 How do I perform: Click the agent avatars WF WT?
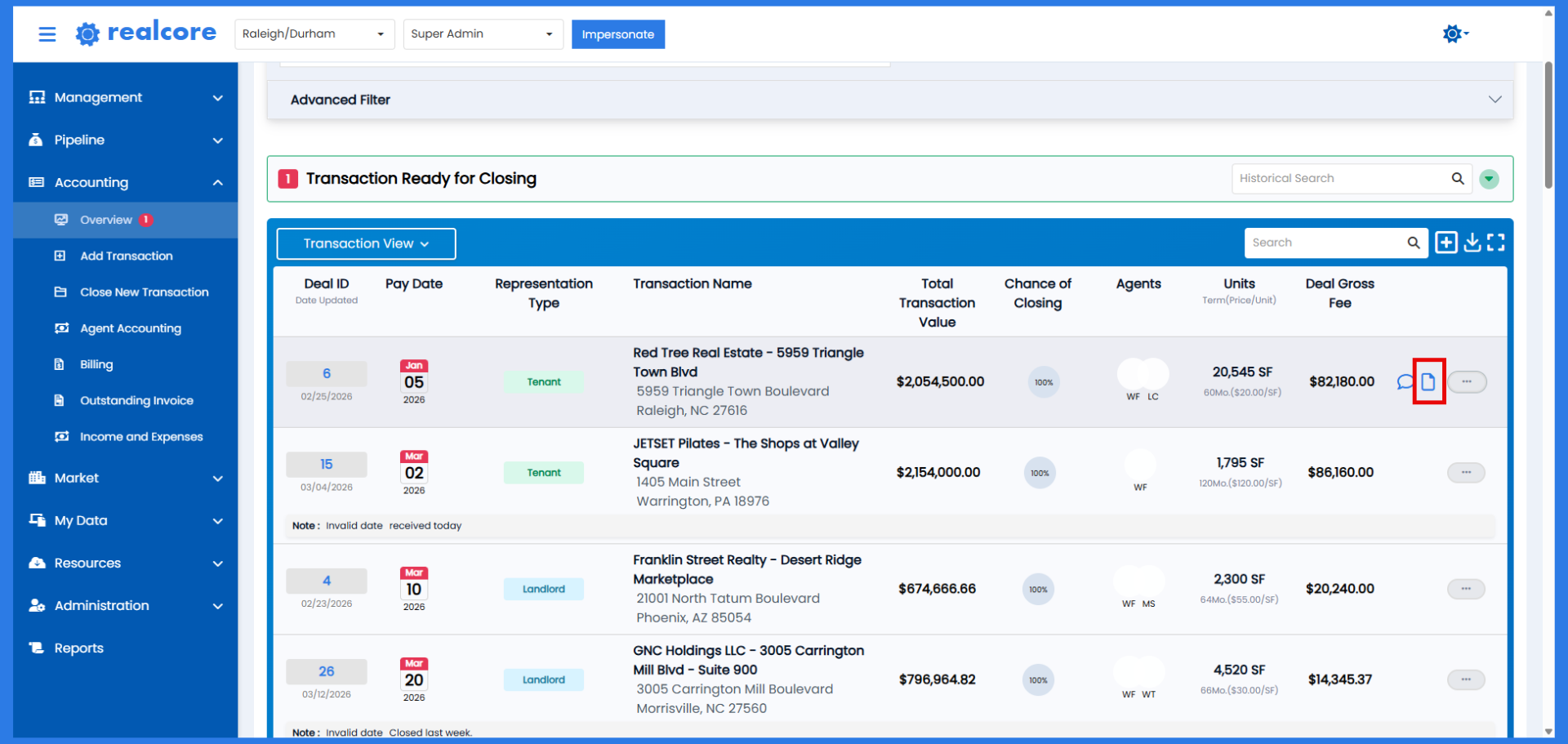point(1139,678)
